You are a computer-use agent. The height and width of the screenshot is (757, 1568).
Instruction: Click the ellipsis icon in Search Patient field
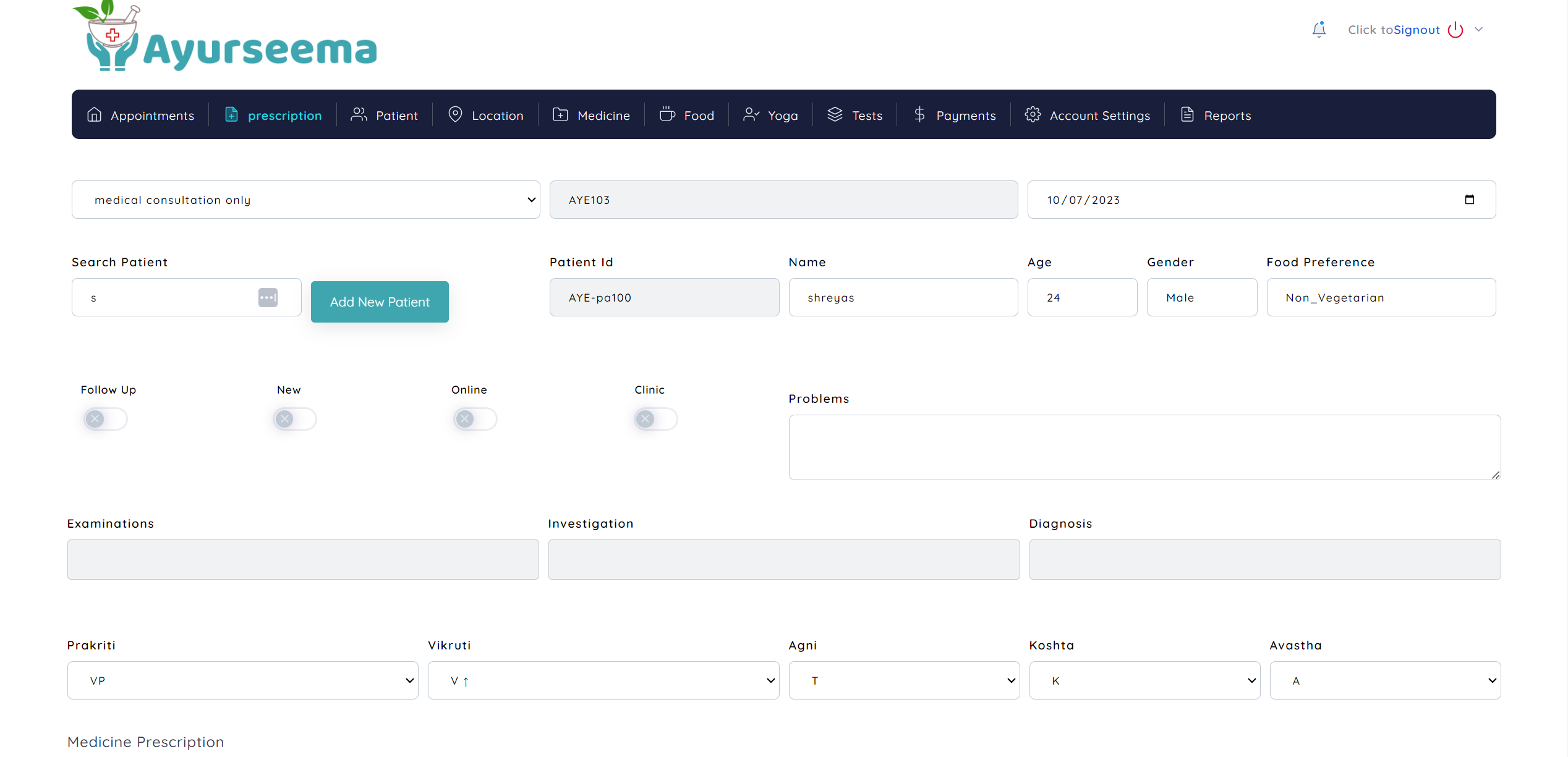pyautogui.click(x=268, y=297)
